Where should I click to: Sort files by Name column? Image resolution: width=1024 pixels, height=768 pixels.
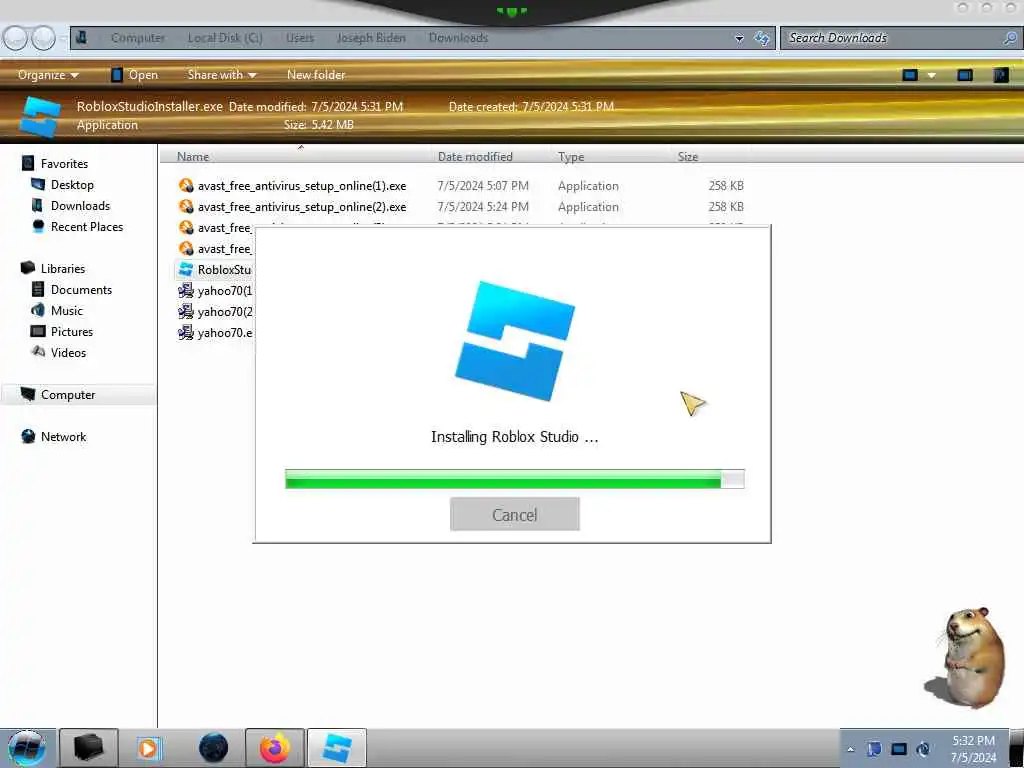click(x=193, y=157)
